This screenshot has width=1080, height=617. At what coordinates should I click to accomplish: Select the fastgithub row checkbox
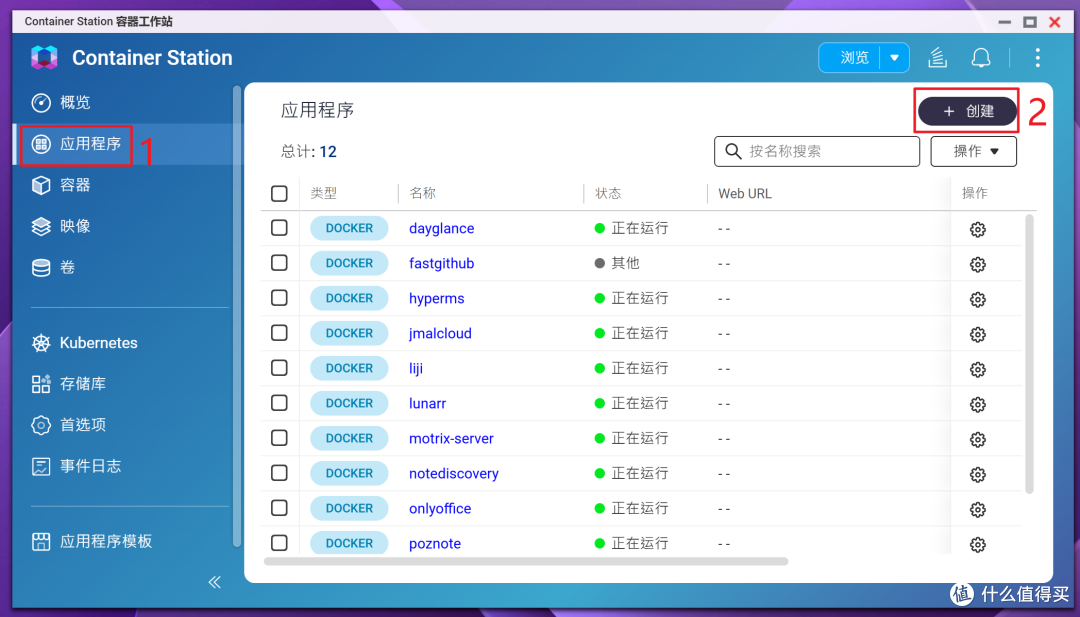point(279,263)
